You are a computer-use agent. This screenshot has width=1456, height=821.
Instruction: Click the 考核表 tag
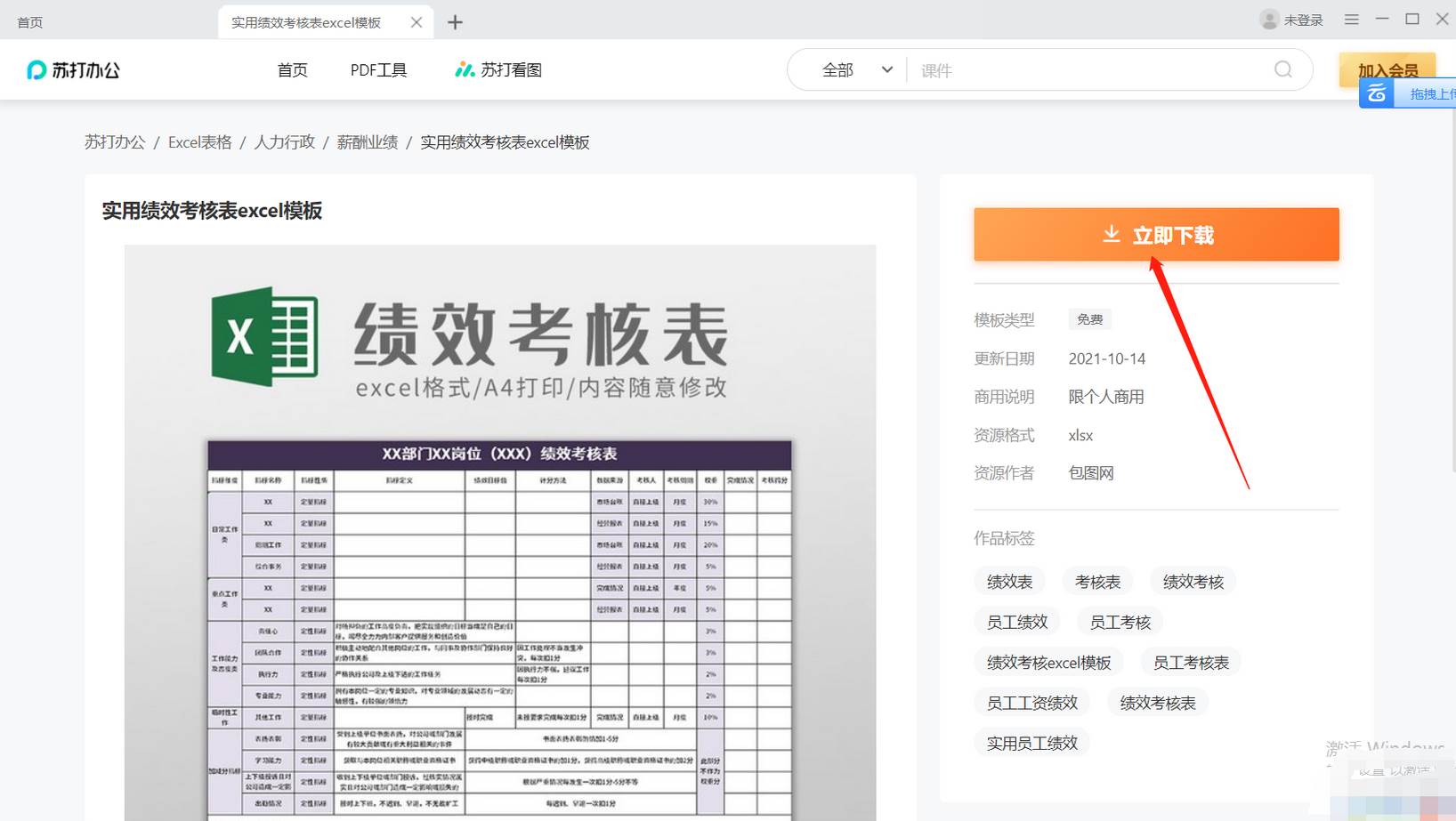pyautogui.click(x=1097, y=582)
